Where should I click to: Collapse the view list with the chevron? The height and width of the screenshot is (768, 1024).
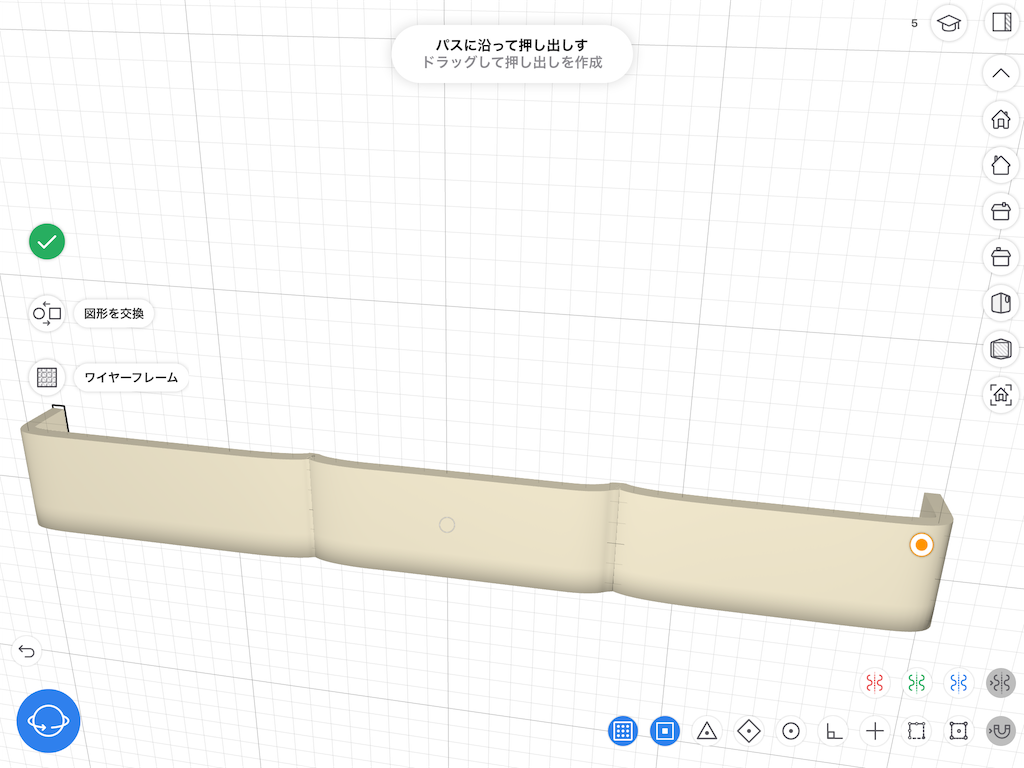coord(1000,73)
